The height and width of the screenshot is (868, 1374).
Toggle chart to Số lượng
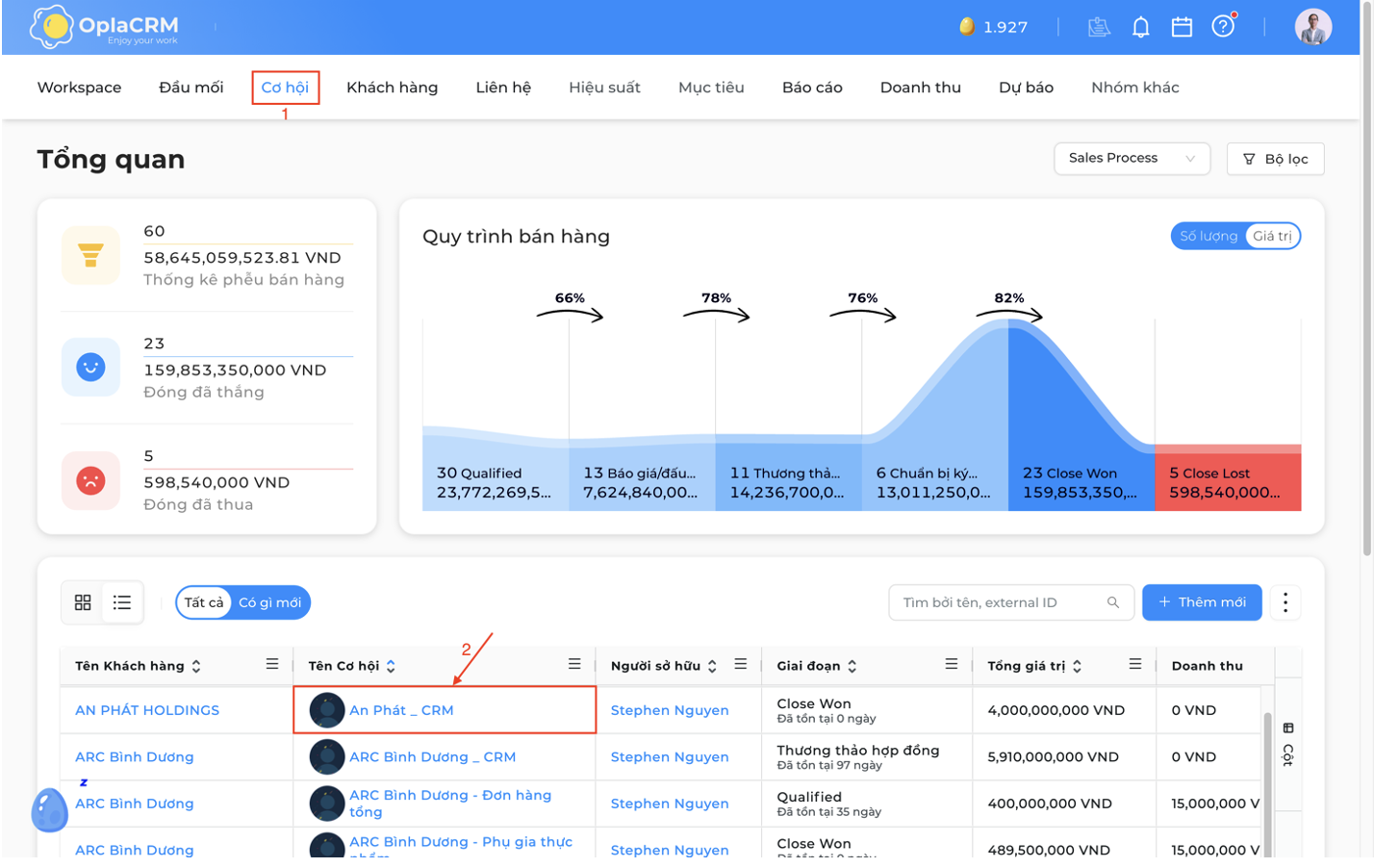(1209, 236)
